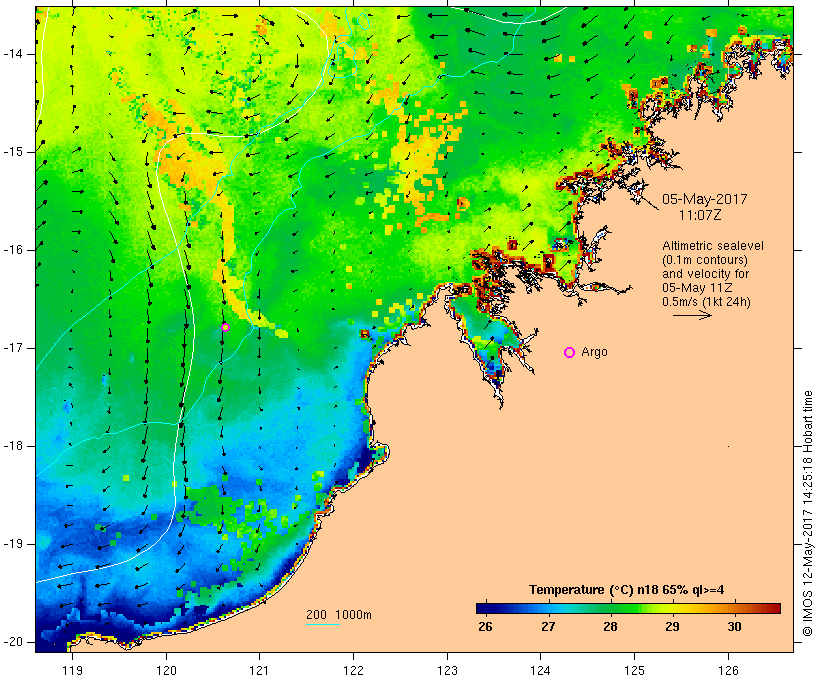Click the '200 1000m' isobath label

tap(339, 615)
